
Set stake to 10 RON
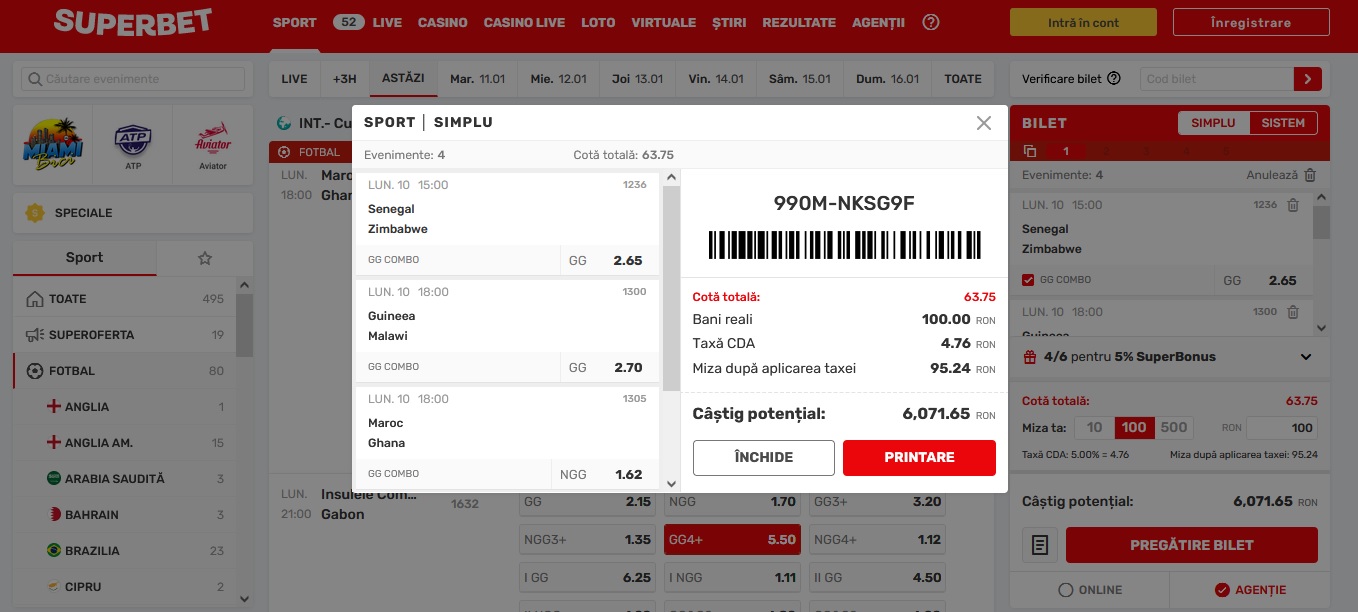[1095, 428]
